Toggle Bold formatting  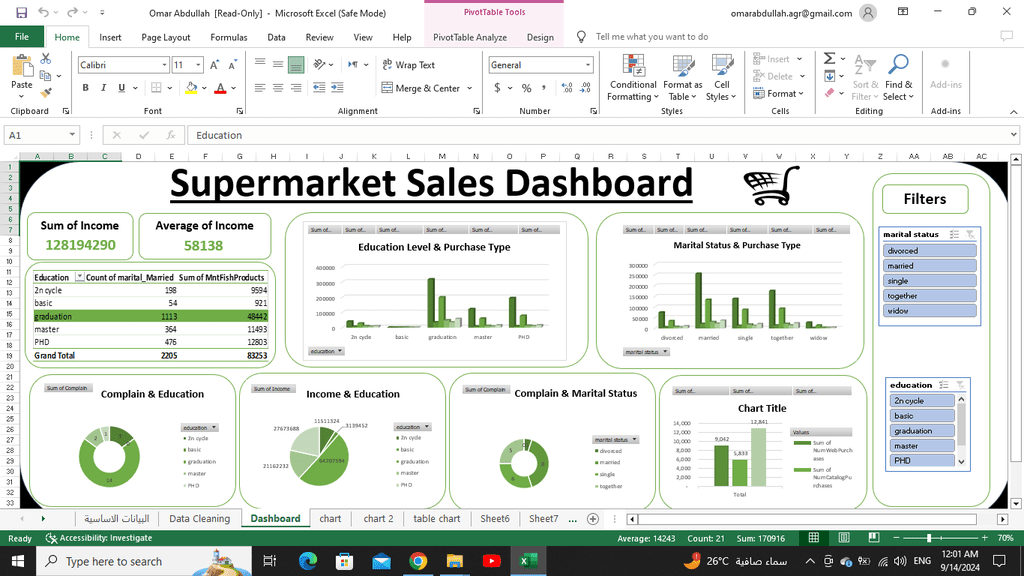coord(85,88)
